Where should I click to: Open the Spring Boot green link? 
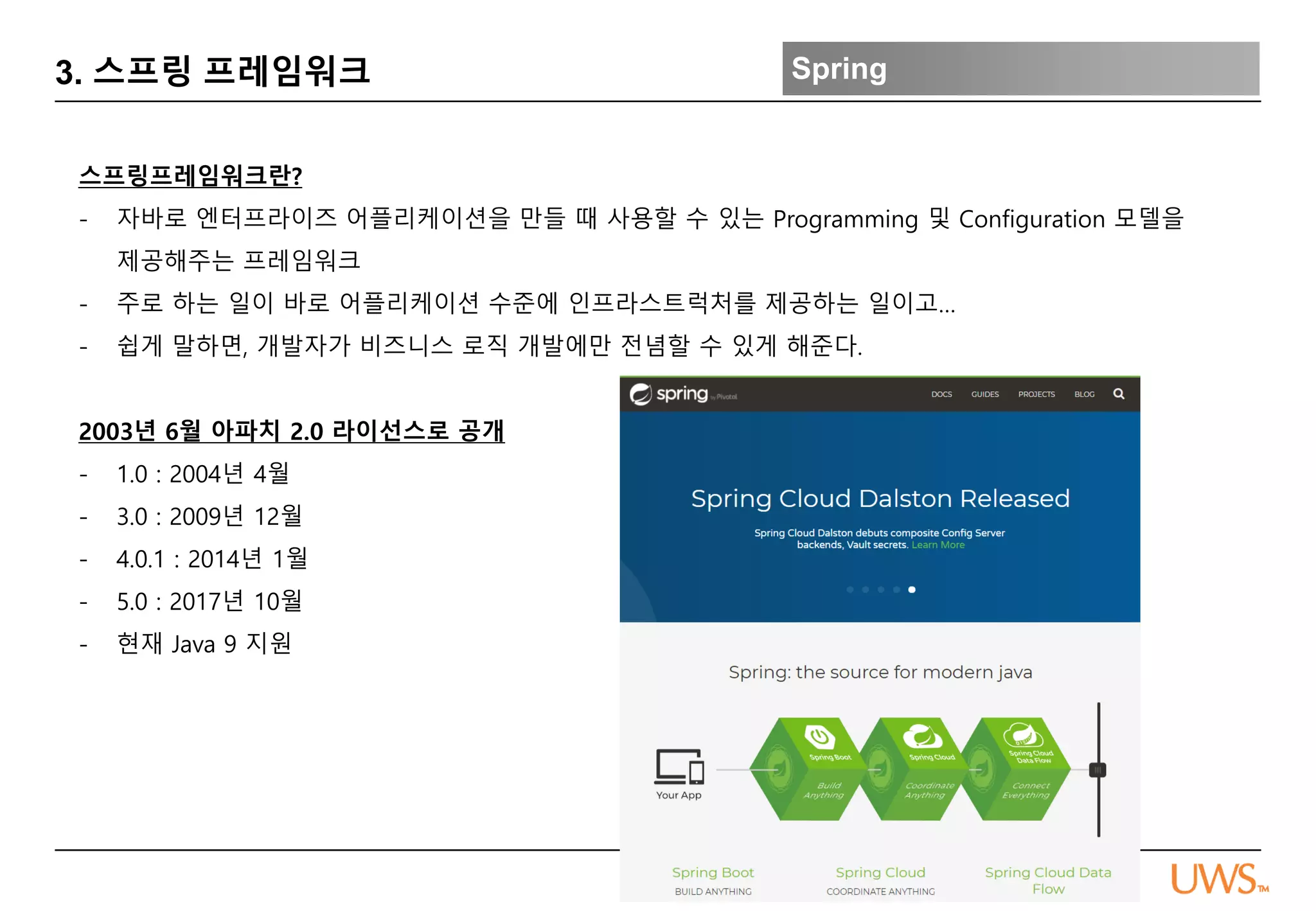pos(713,872)
